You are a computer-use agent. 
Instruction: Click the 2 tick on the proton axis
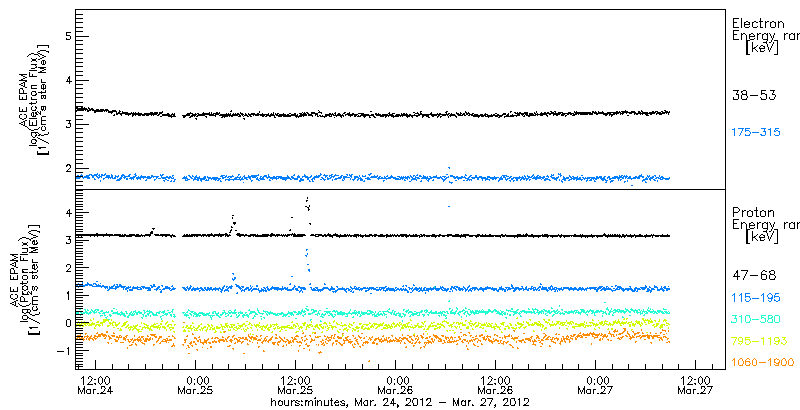click(x=68, y=267)
